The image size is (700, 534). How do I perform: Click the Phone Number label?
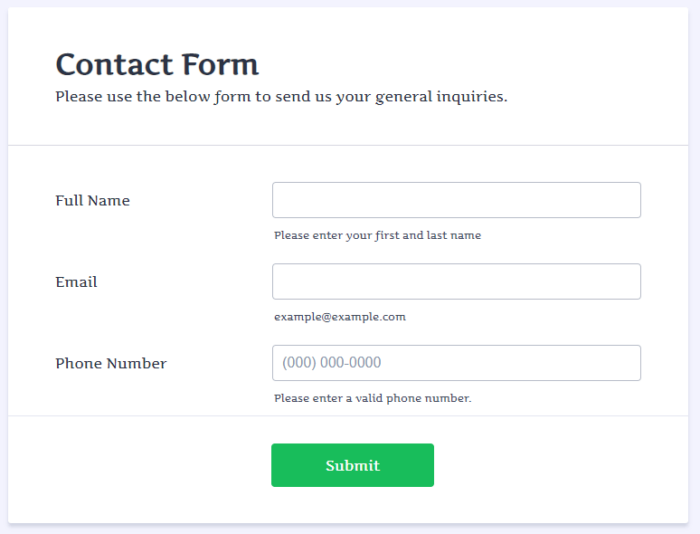coord(111,363)
